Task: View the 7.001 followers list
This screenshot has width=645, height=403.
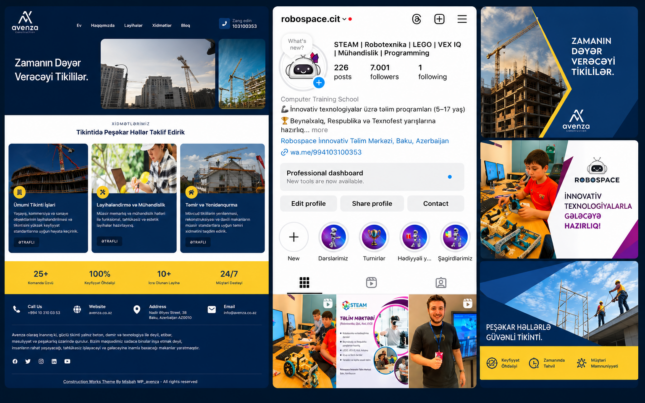Action: [384, 72]
